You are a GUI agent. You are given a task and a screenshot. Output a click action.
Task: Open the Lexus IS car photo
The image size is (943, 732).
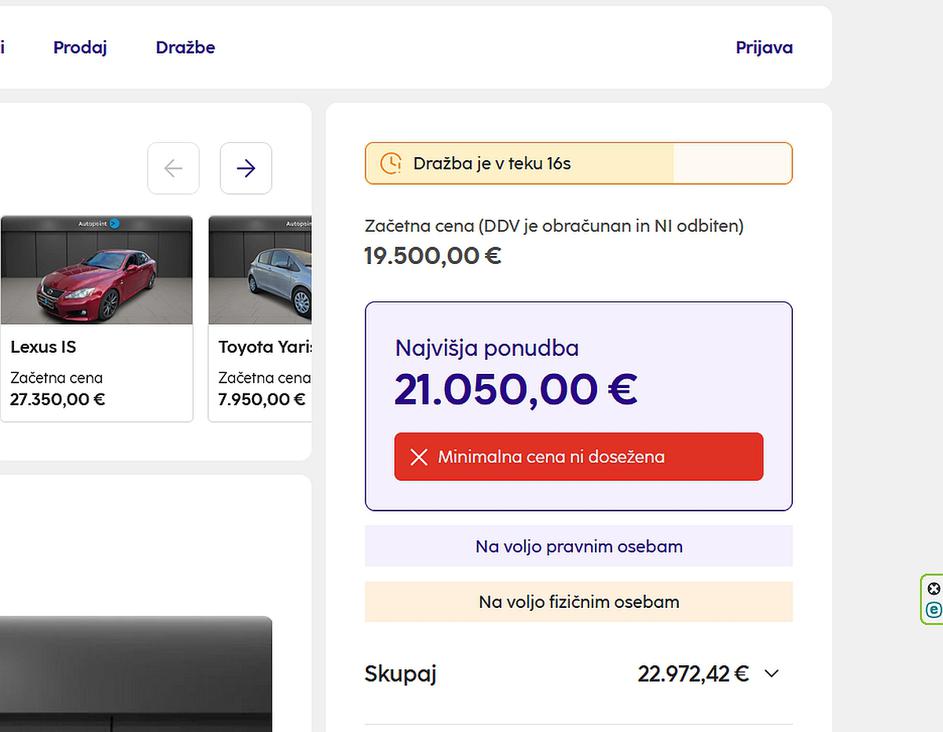tap(96, 275)
